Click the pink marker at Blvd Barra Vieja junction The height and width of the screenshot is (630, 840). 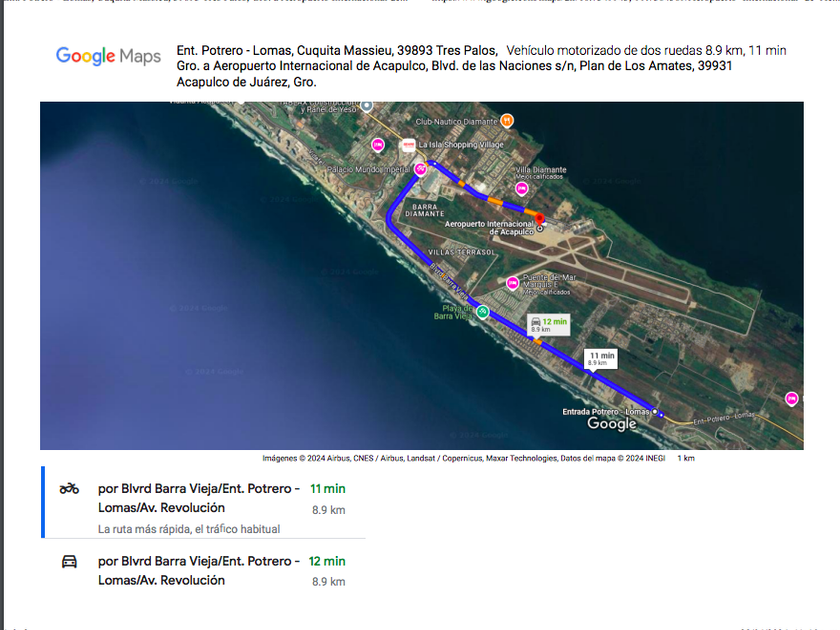click(420, 170)
